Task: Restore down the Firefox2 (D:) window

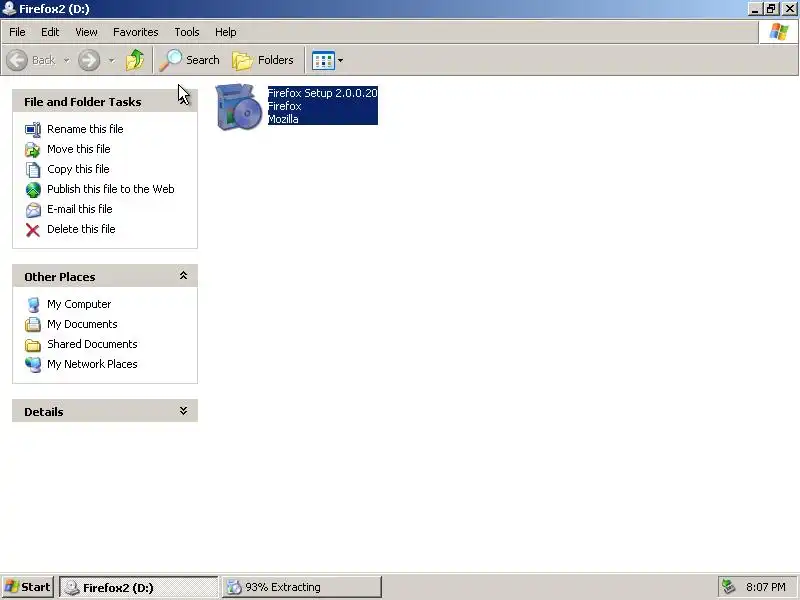Action: (771, 9)
